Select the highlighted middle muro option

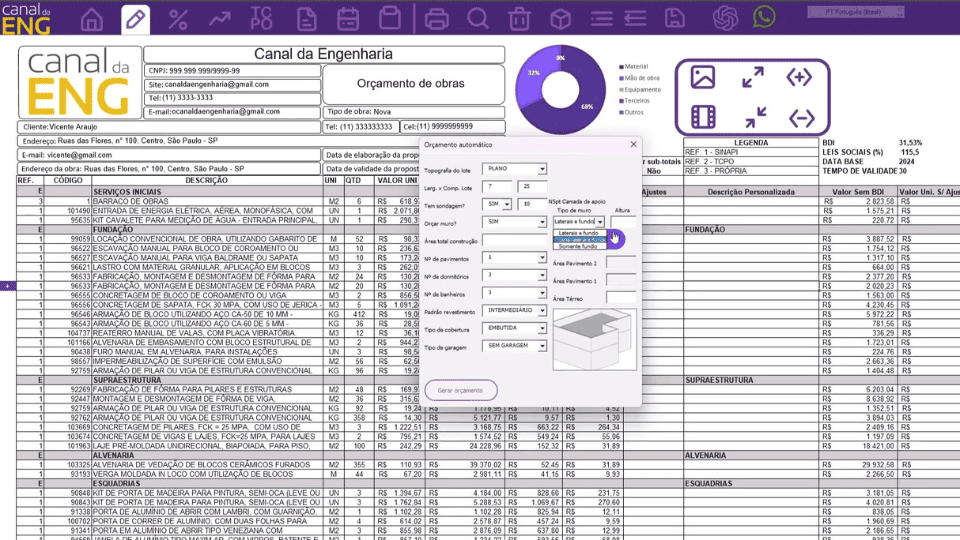pyautogui.click(x=579, y=239)
